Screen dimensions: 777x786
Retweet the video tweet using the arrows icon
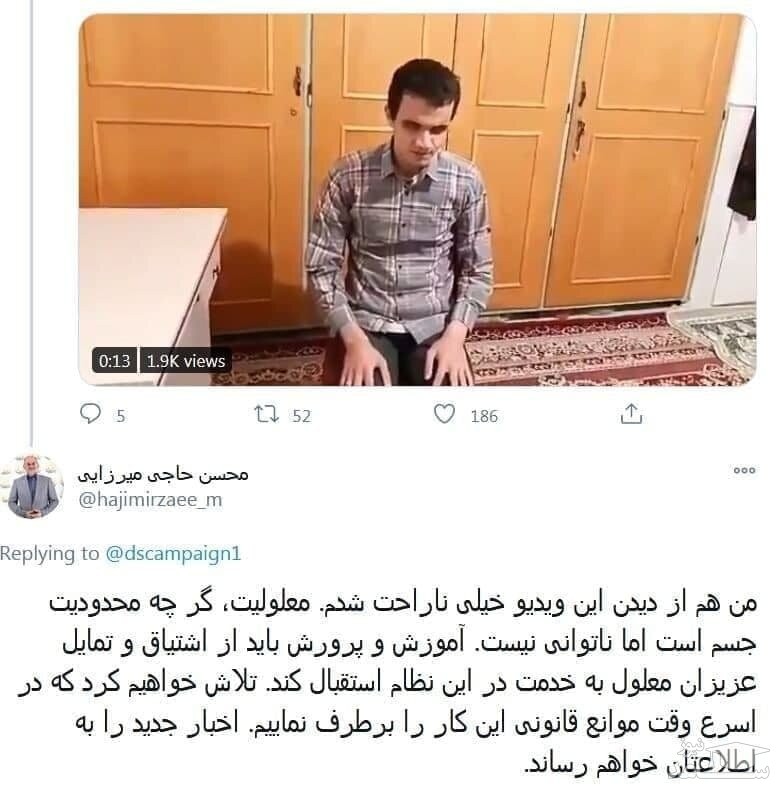click(266, 414)
